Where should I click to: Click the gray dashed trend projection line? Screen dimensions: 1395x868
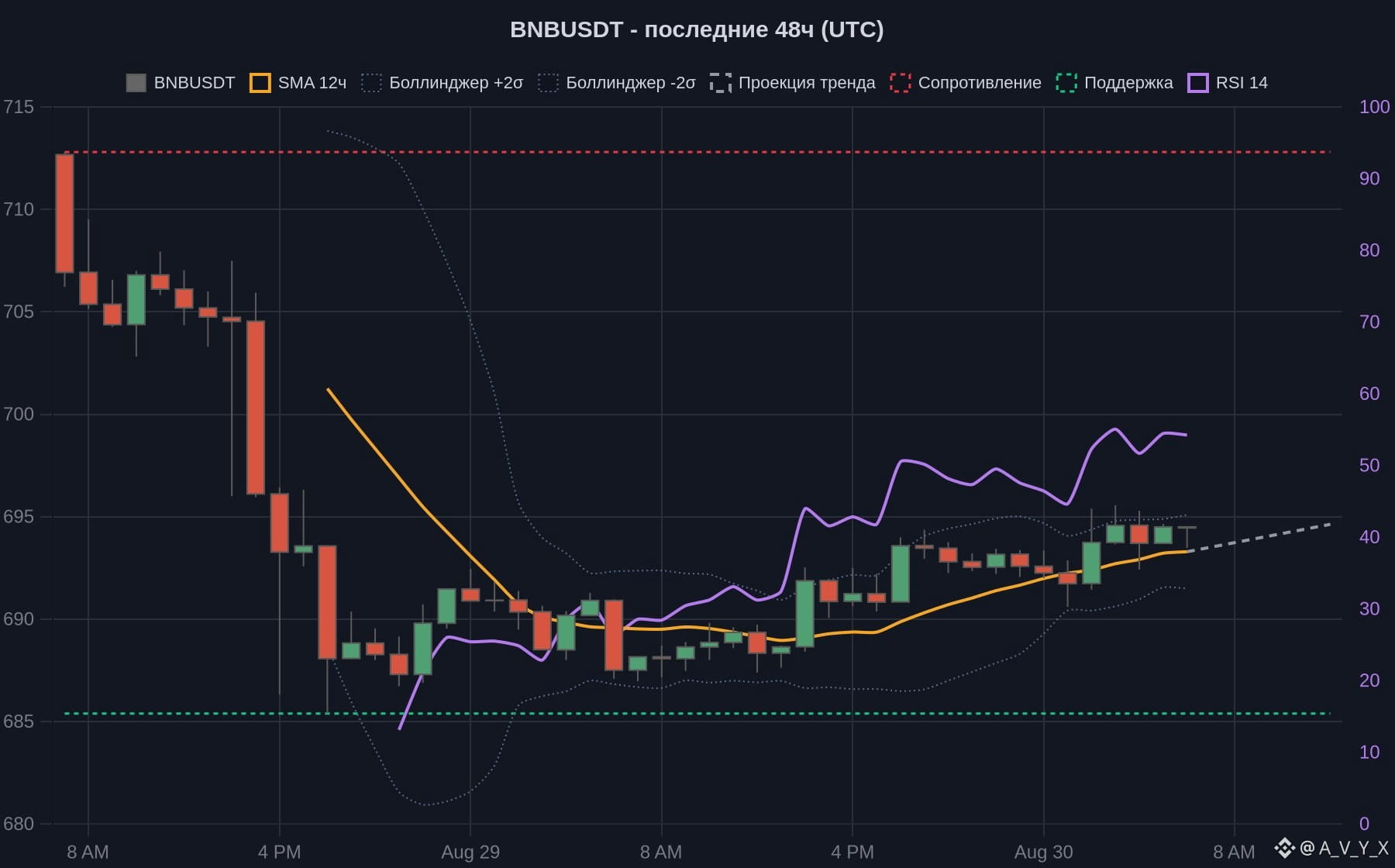click(1259, 538)
